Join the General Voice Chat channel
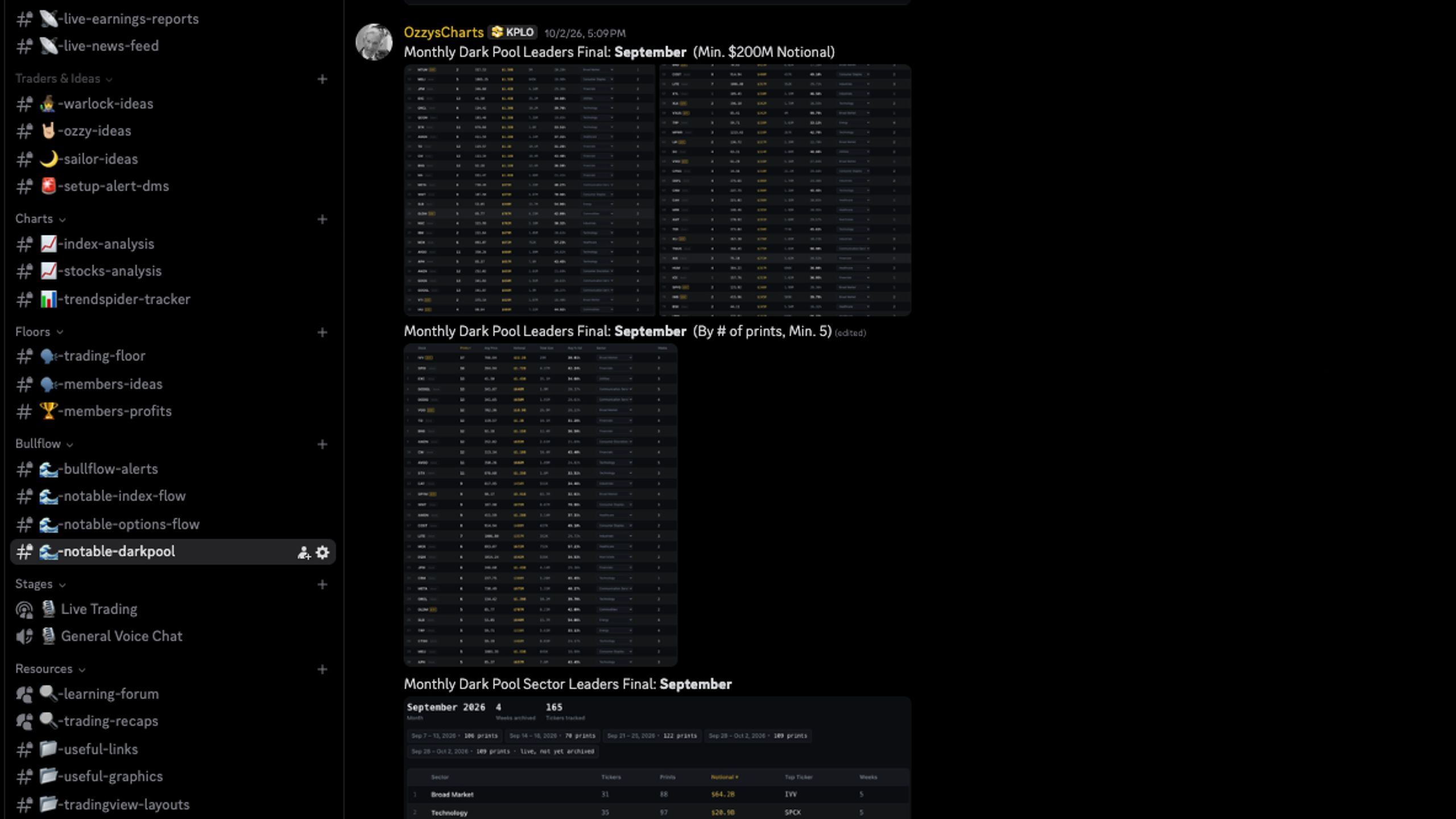 (173, 636)
